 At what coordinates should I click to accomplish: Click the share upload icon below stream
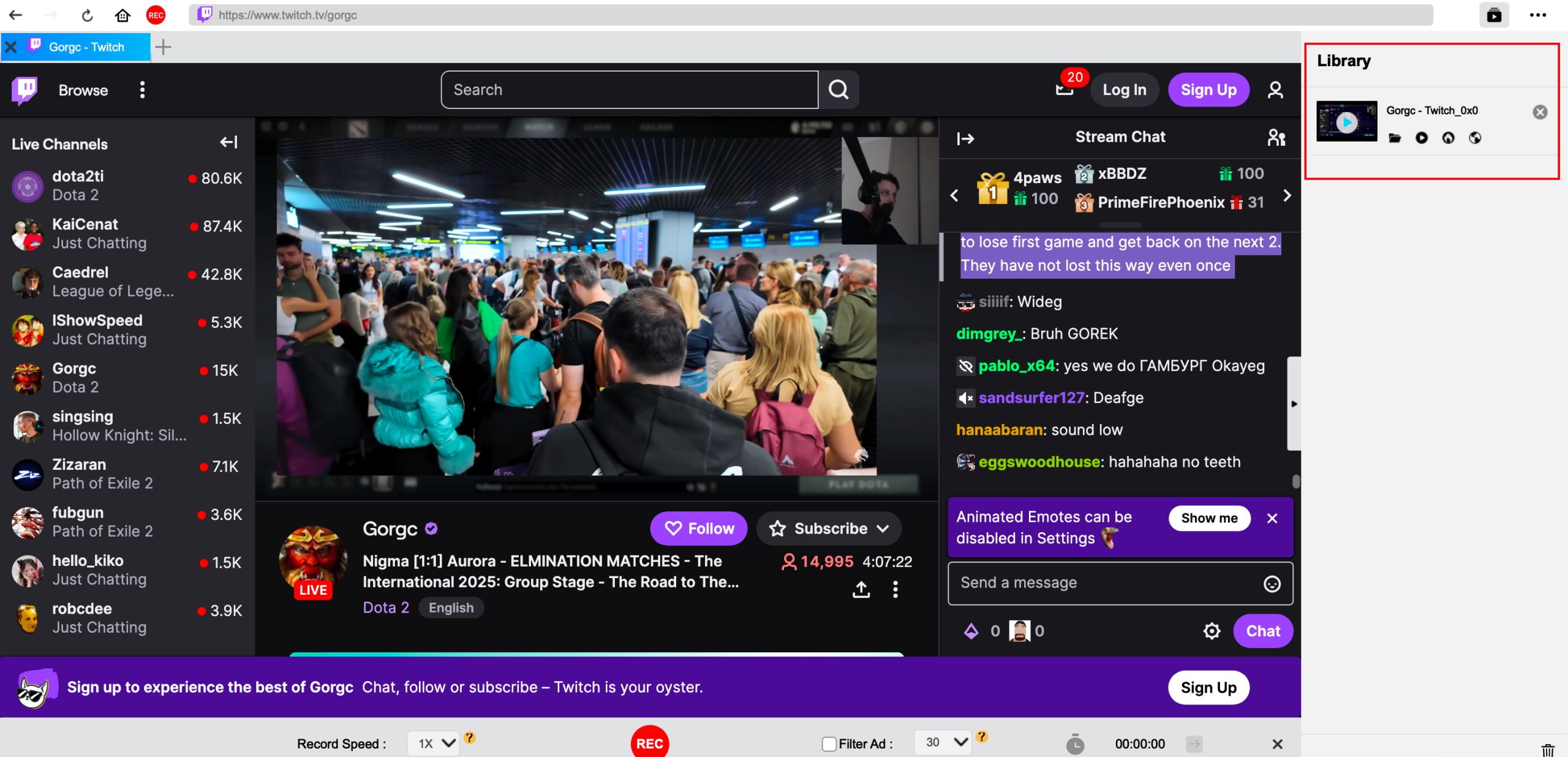pos(861,589)
